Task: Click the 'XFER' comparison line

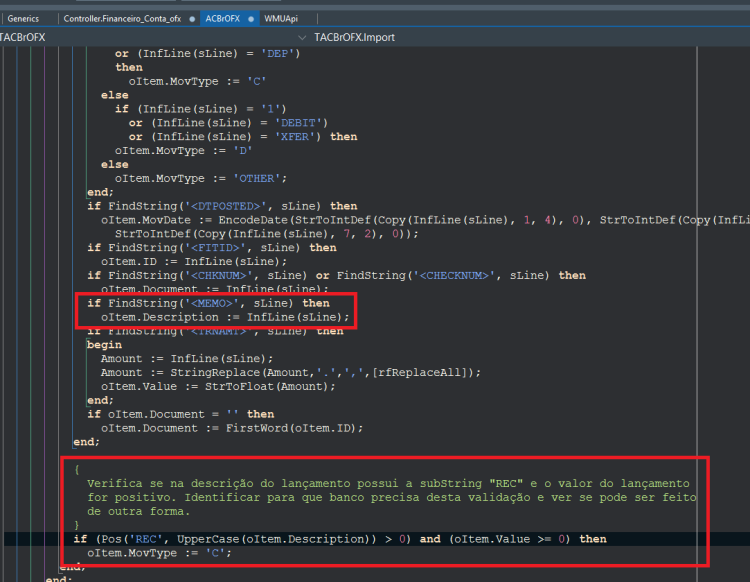Action: (x=243, y=137)
